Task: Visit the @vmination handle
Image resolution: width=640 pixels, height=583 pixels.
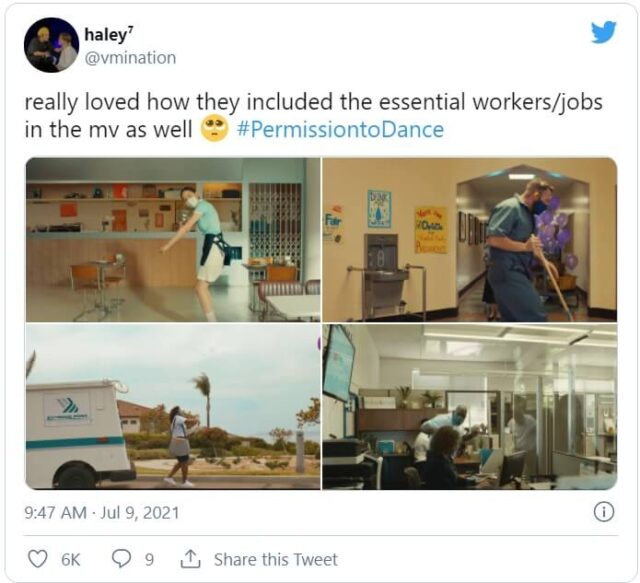Action: coord(130,58)
